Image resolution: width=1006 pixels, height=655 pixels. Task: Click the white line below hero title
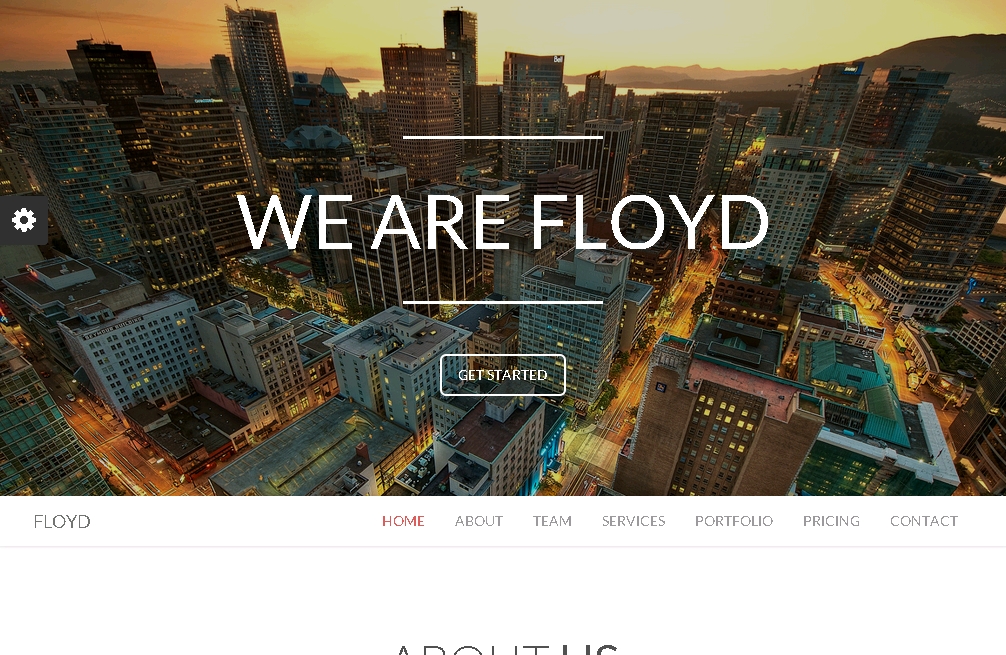[502, 302]
